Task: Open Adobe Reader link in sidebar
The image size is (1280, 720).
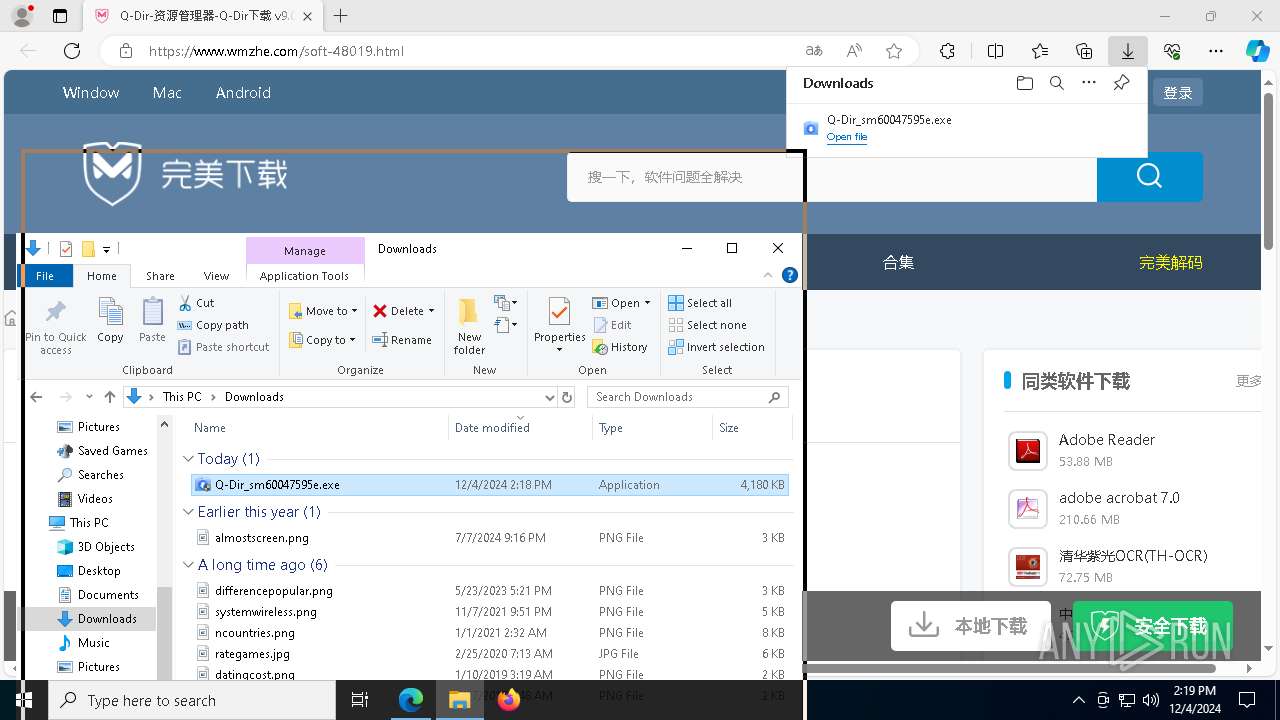Action: pyautogui.click(x=1106, y=439)
